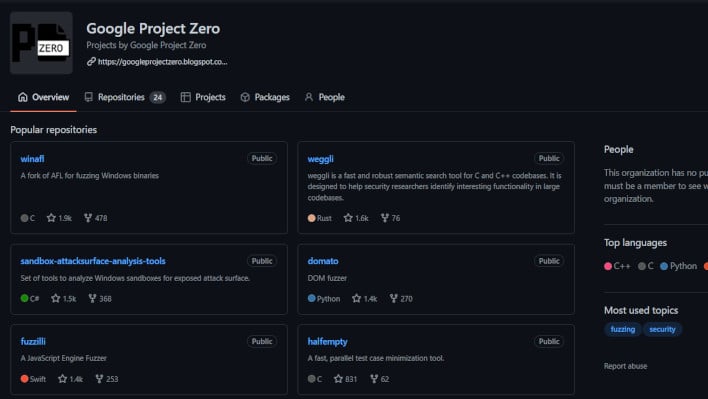Click the Google Project Zero title
The image size is (708, 399).
(x=153, y=28)
